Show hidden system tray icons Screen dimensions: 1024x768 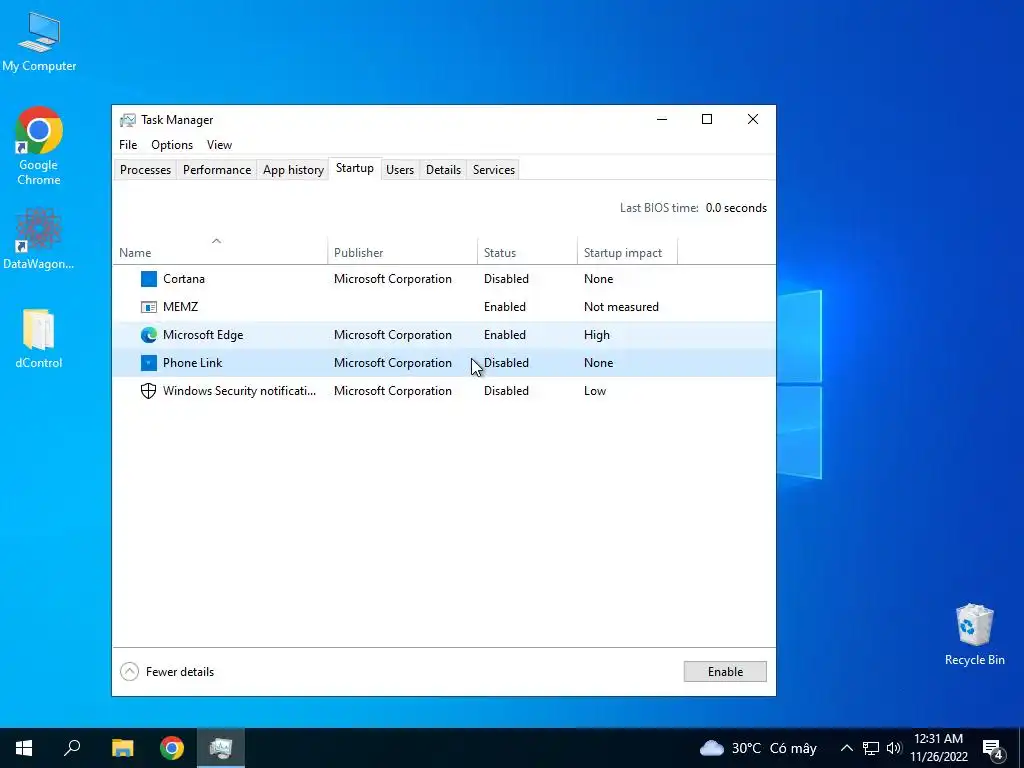846,748
